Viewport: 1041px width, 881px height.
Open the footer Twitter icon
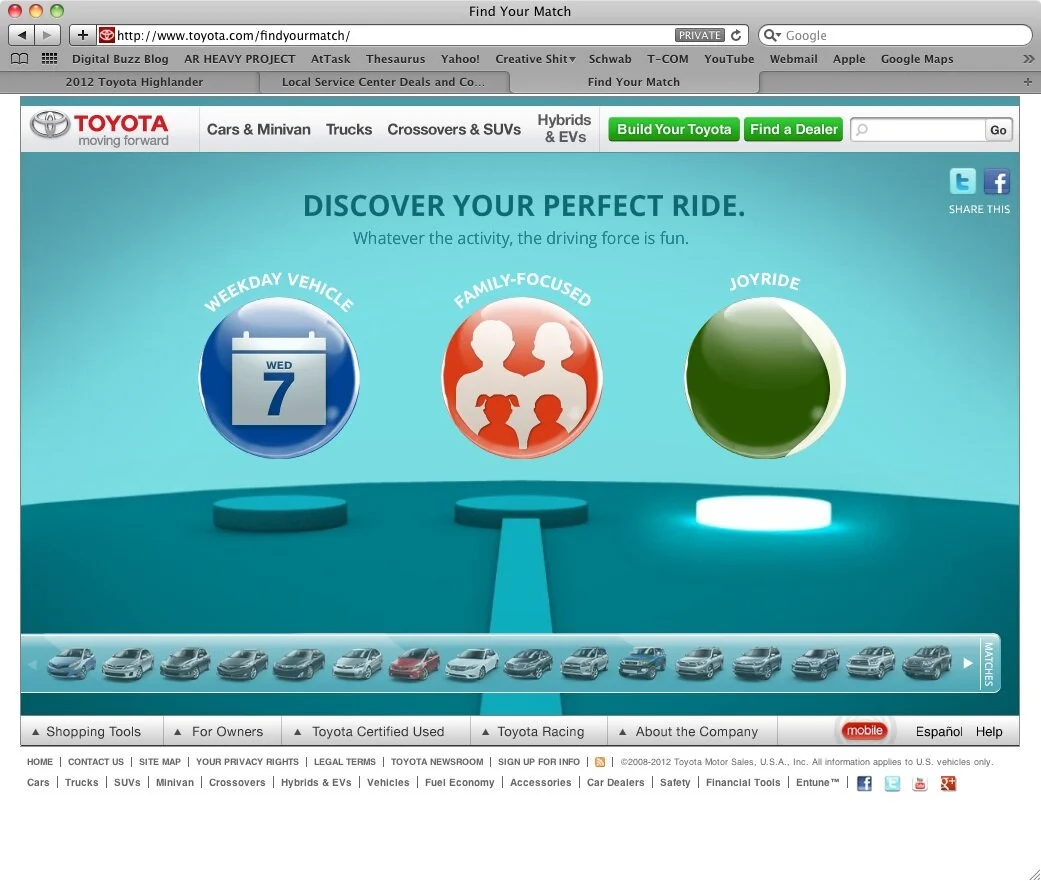[x=892, y=783]
